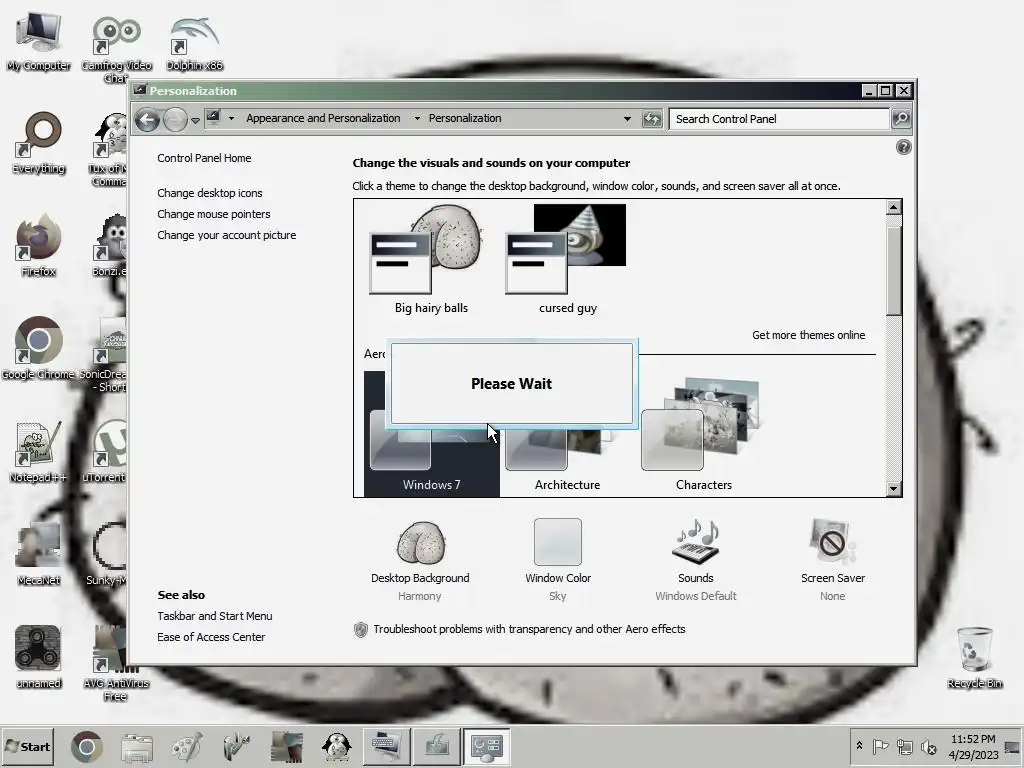Image resolution: width=1024 pixels, height=768 pixels.
Task: Open Window Color settings
Action: 558,560
